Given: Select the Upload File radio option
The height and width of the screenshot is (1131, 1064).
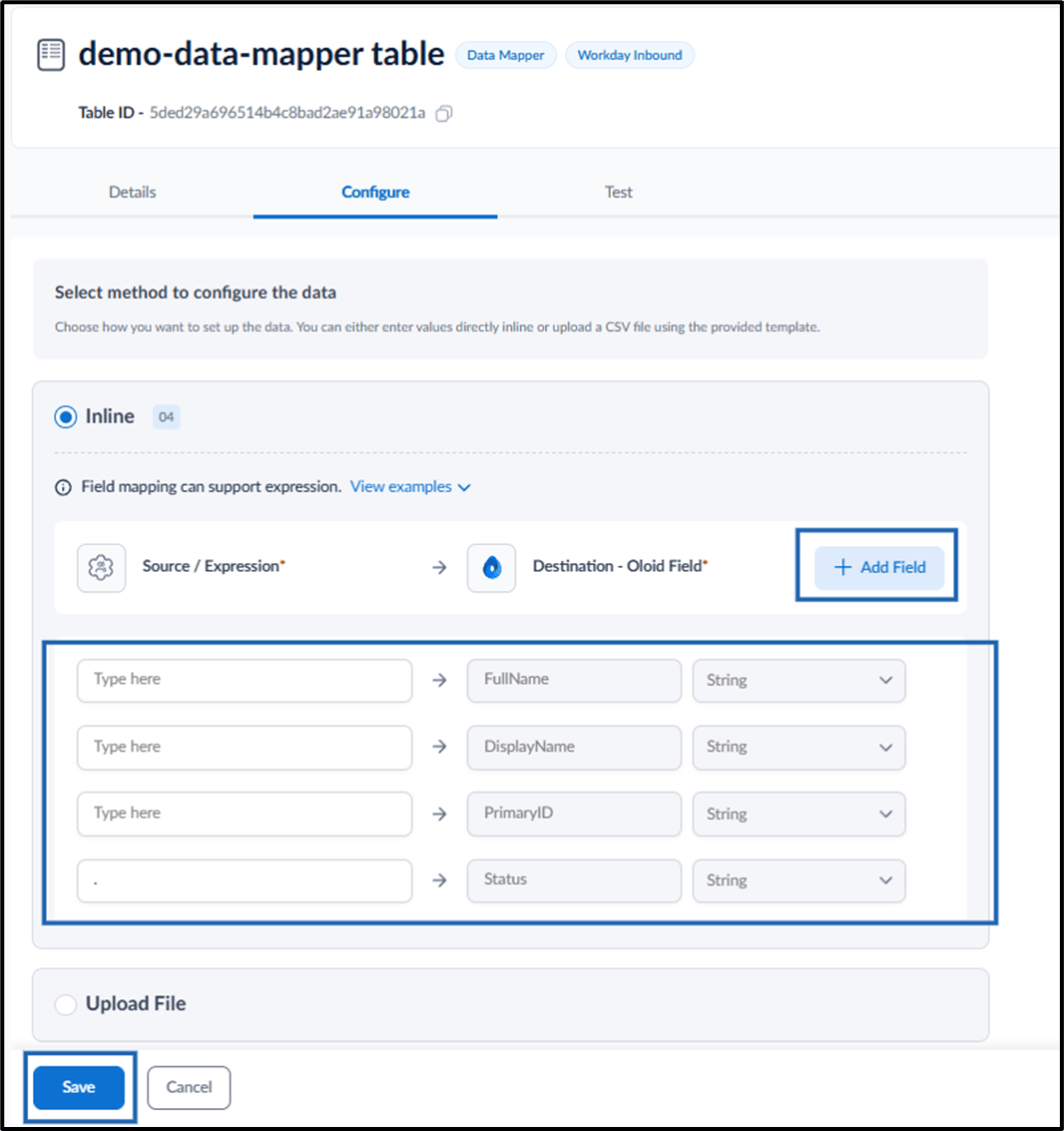Looking at the screenshot, I should click(x=66, y=1004).
